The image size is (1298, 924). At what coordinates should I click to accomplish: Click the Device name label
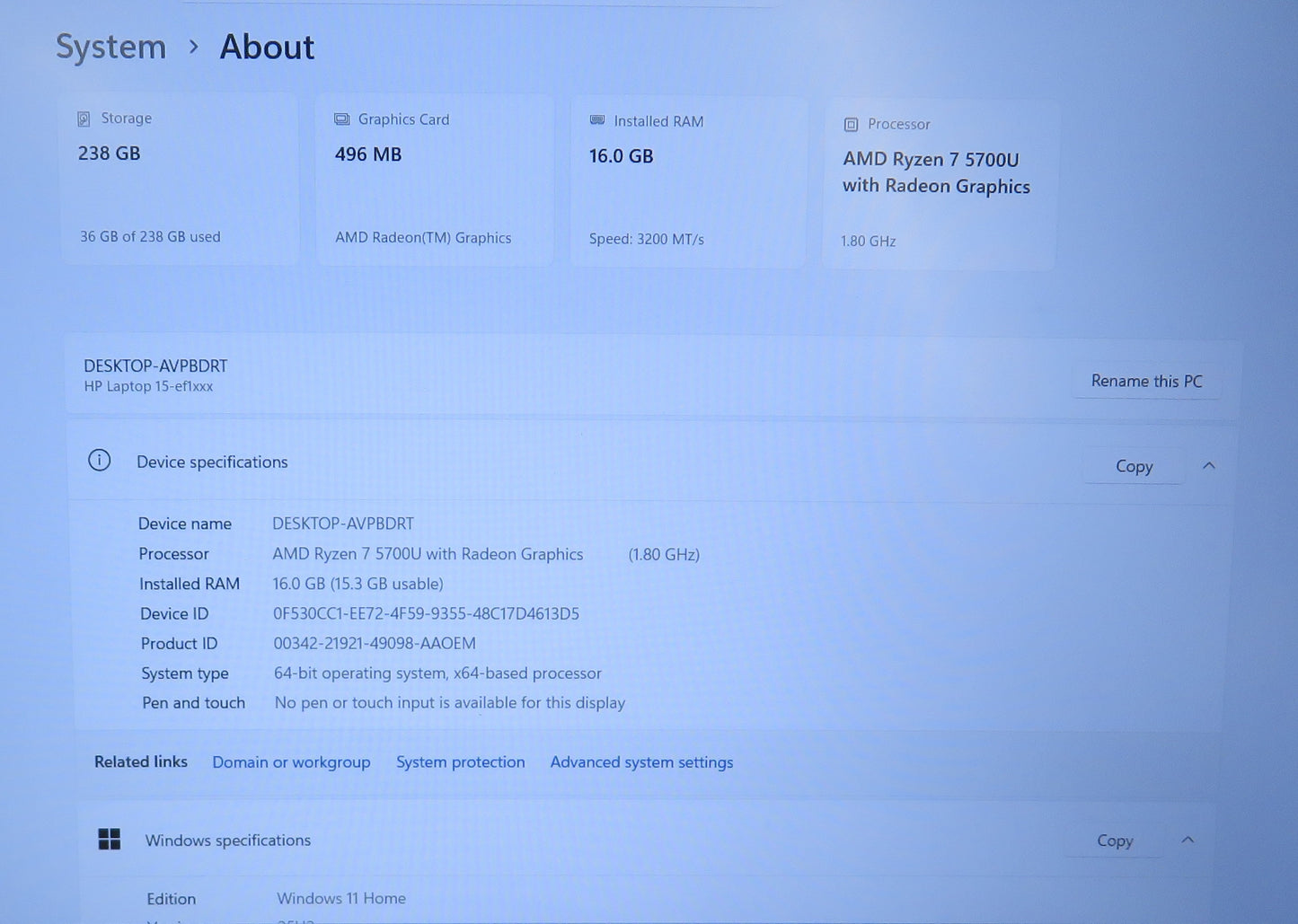[185, 524]
